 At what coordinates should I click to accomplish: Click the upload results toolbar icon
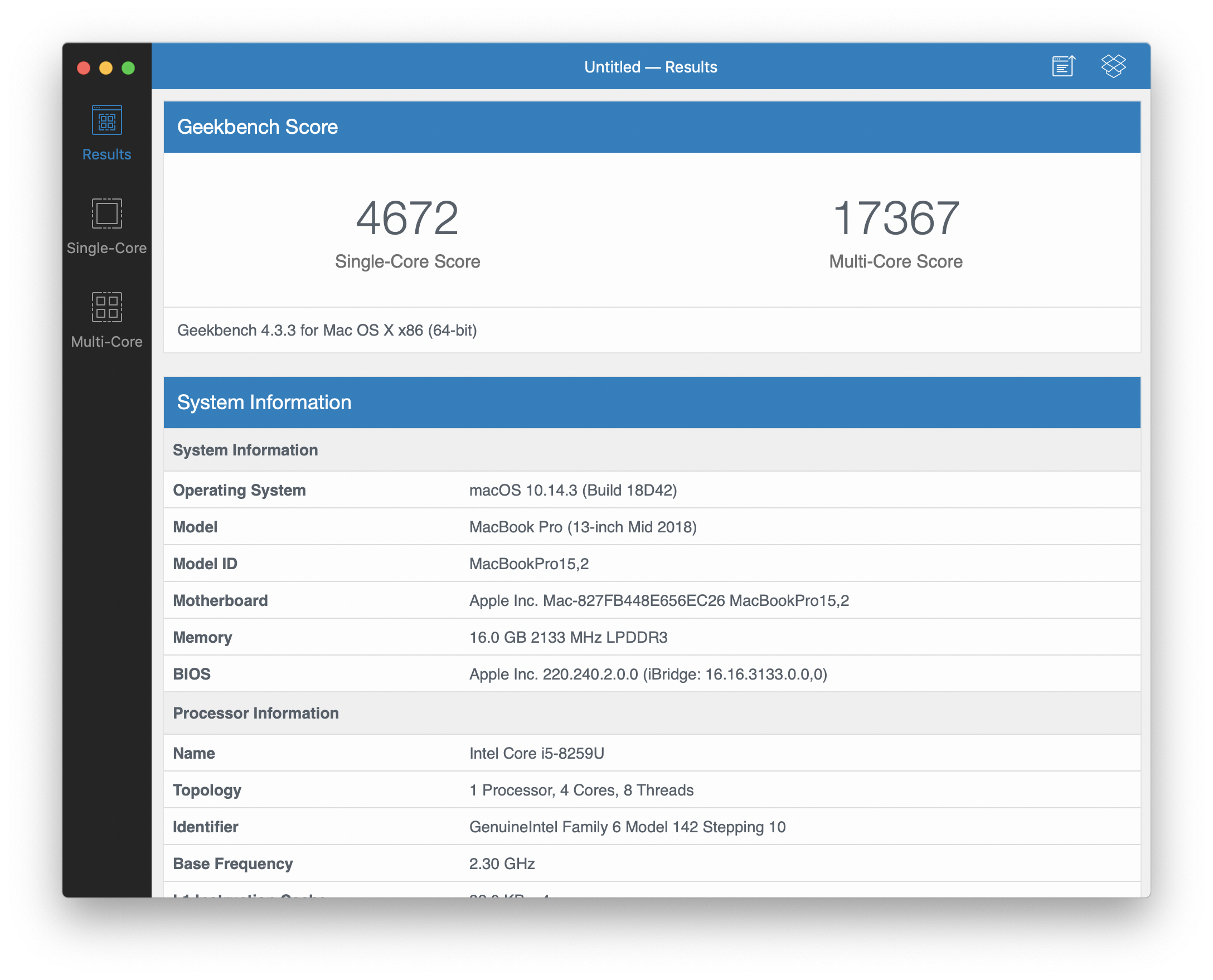(1064, 66)
